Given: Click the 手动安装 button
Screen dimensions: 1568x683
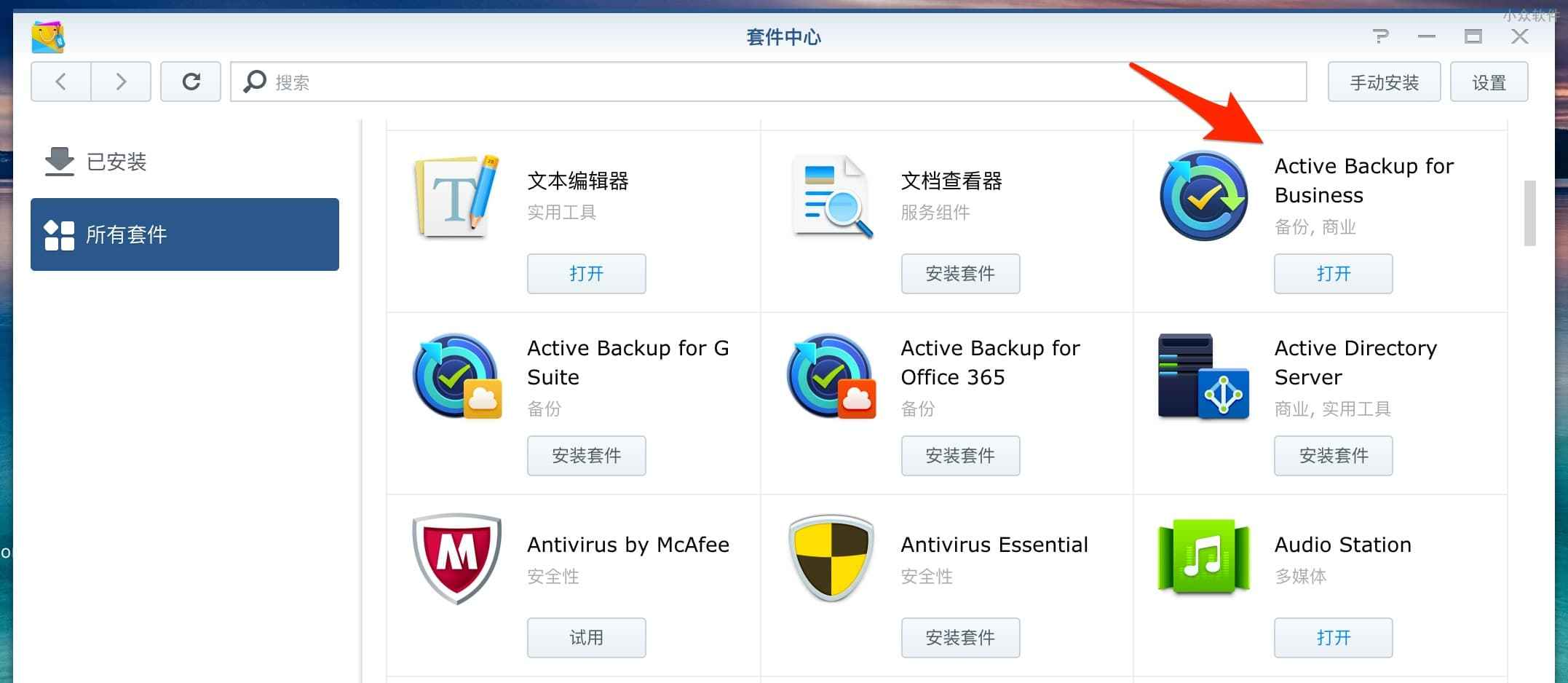Looking at the screenshot, I should click(x=1383, y=82).
